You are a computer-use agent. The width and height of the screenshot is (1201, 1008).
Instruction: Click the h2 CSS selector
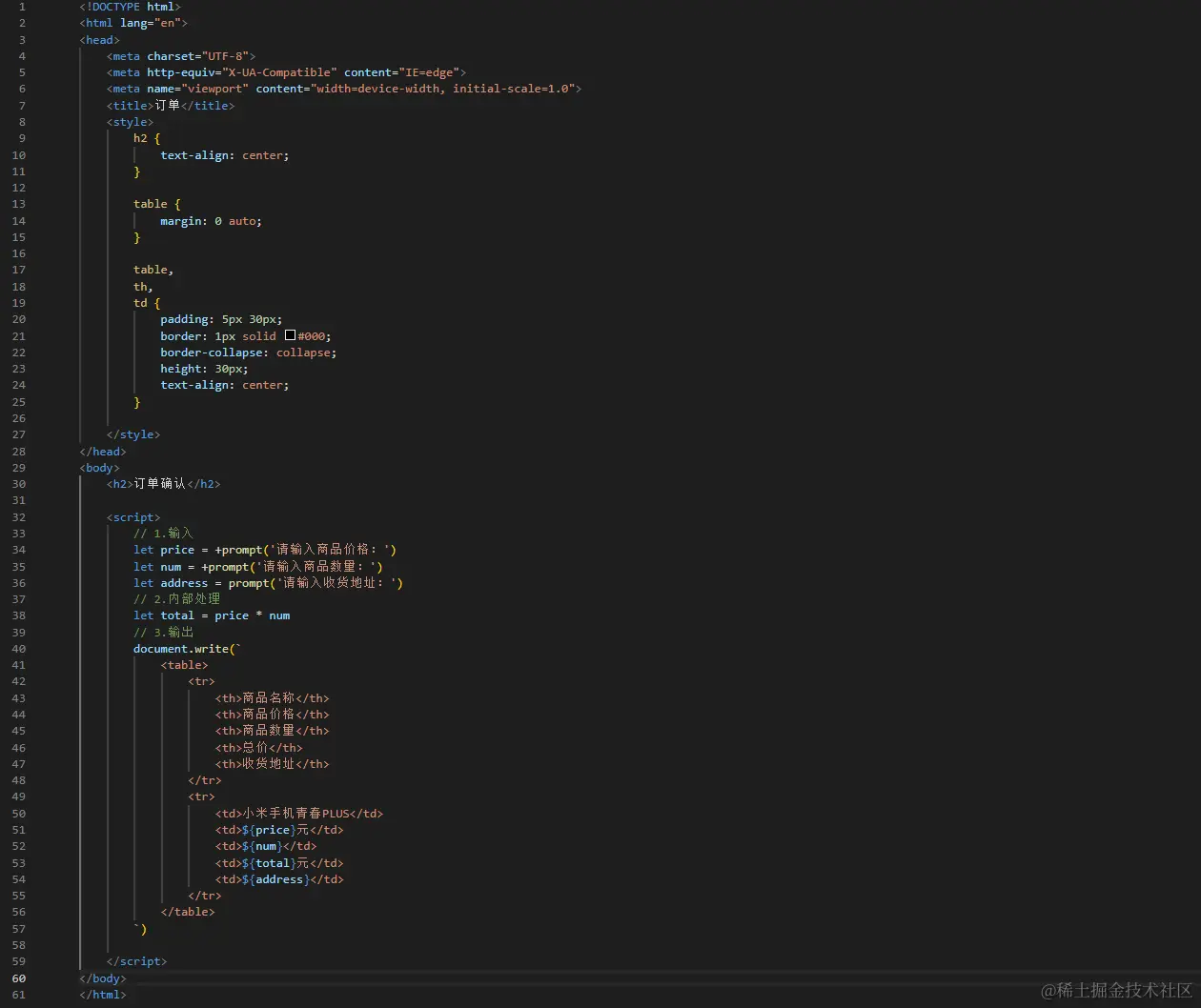click(x=140, y=138)
